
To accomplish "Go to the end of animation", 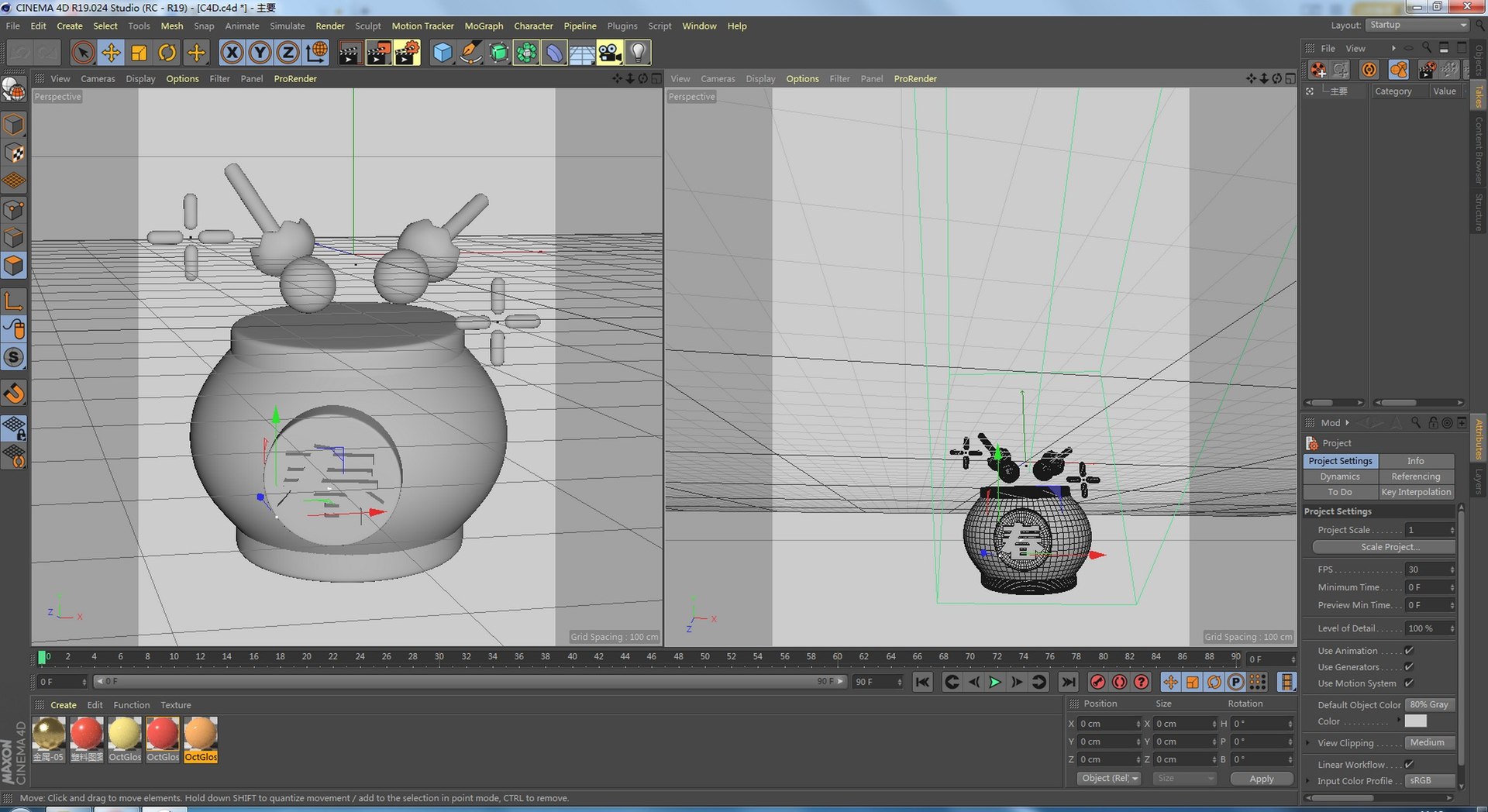I will (1068, 682).
